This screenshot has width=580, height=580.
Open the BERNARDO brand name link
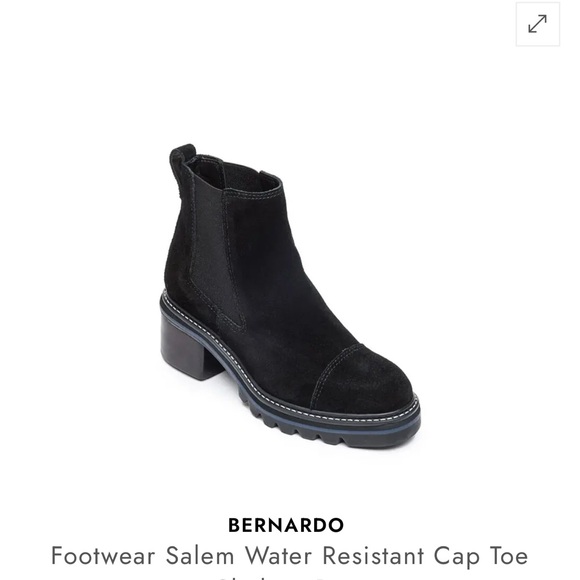point(286,525)
